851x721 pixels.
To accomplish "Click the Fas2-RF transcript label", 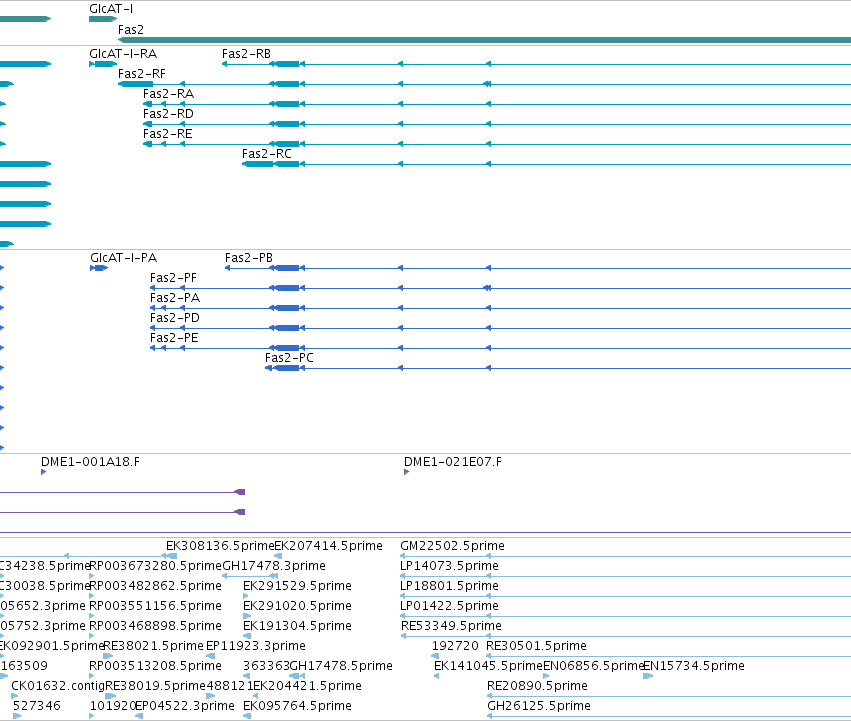I will pos(142,74).
